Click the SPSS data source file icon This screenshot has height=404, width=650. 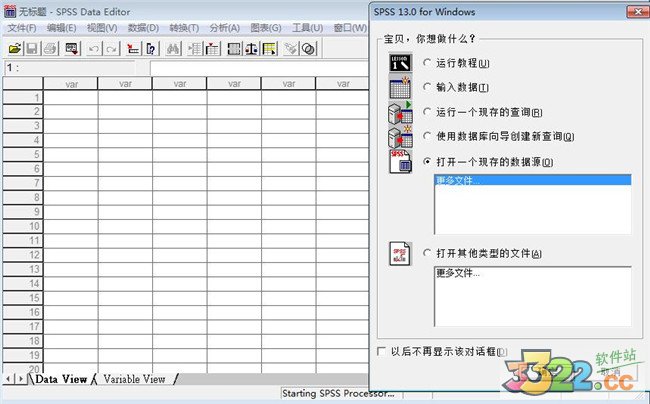(x=400, y=162)
